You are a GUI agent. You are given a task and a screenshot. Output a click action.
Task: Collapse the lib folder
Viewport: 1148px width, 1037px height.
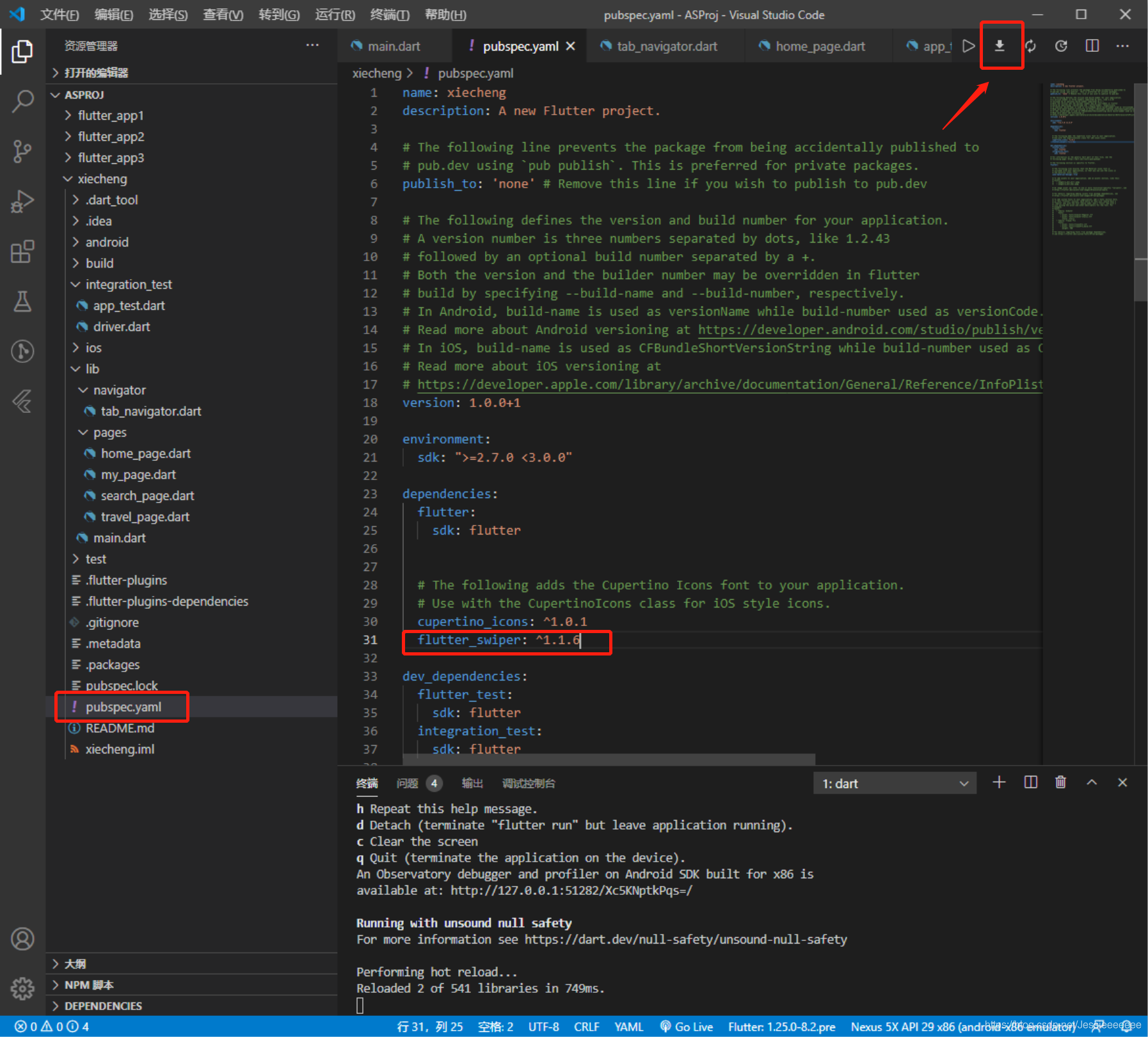point(92,369)
